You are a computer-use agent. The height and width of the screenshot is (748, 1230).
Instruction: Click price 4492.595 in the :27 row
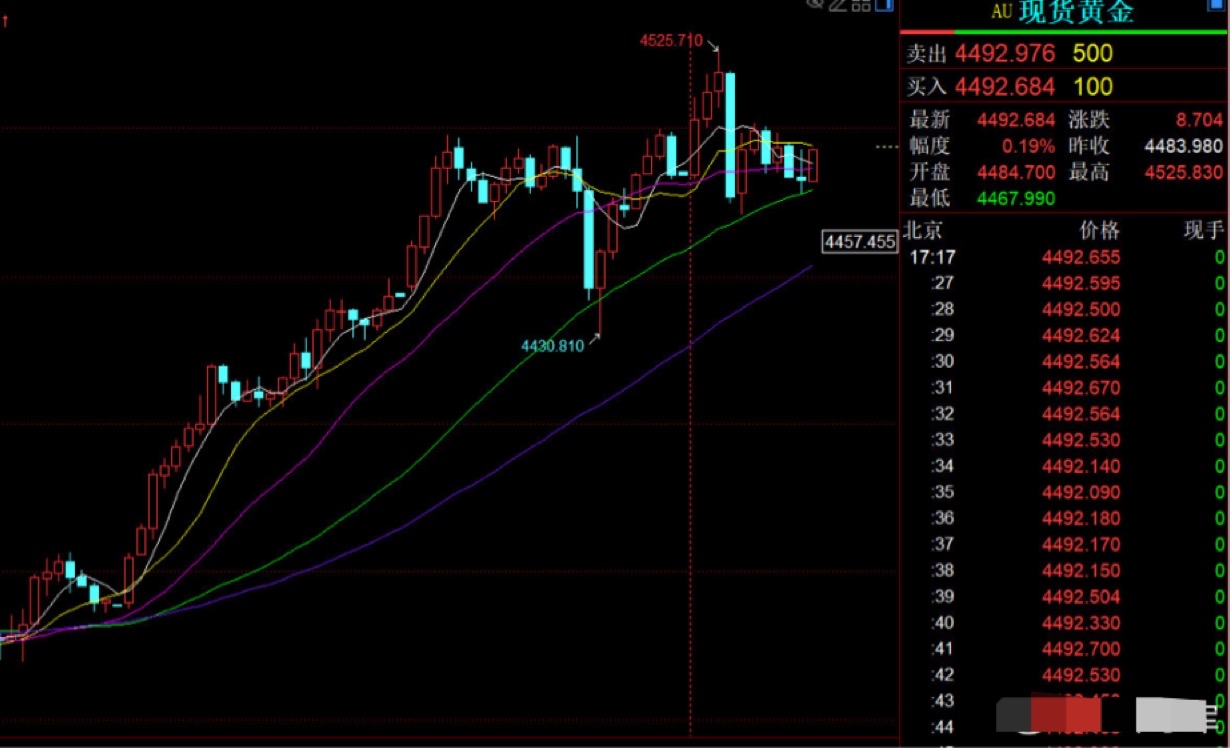coord(1081,283)
